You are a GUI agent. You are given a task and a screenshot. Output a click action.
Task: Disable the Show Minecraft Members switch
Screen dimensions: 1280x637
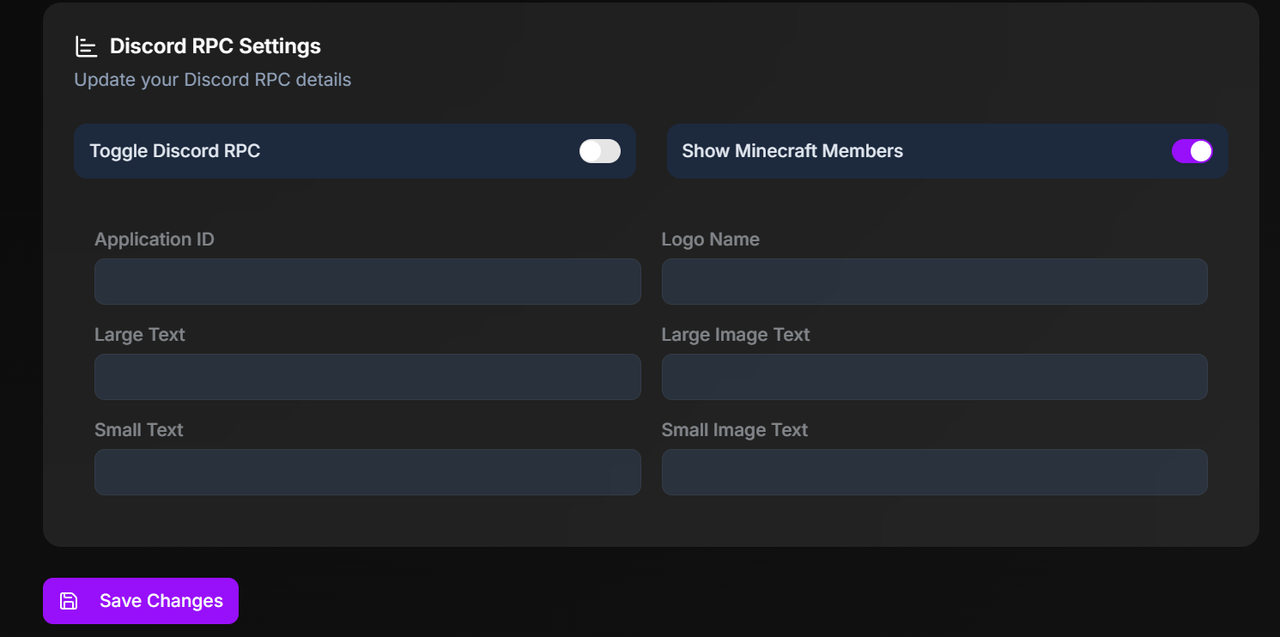coord(1192,151)
